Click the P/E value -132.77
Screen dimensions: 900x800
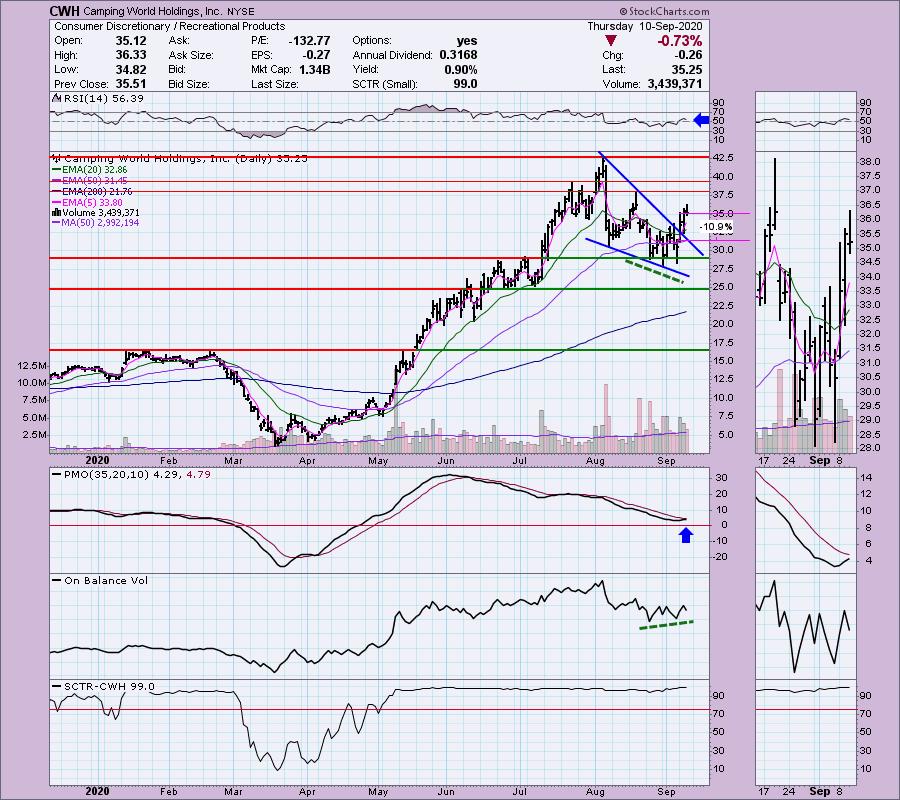tap(309, 41)
